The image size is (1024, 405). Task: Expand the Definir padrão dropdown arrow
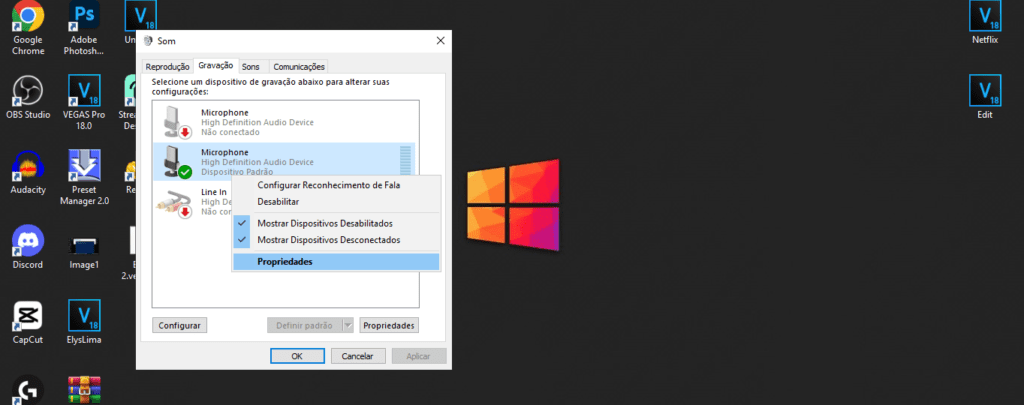pyautogui.click(x=348, y=325)
